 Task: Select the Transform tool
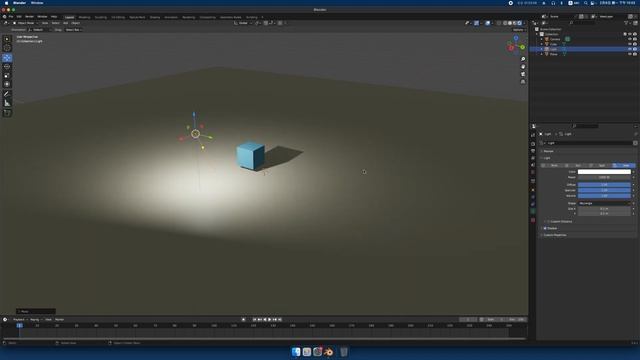[x=7, y=84]
